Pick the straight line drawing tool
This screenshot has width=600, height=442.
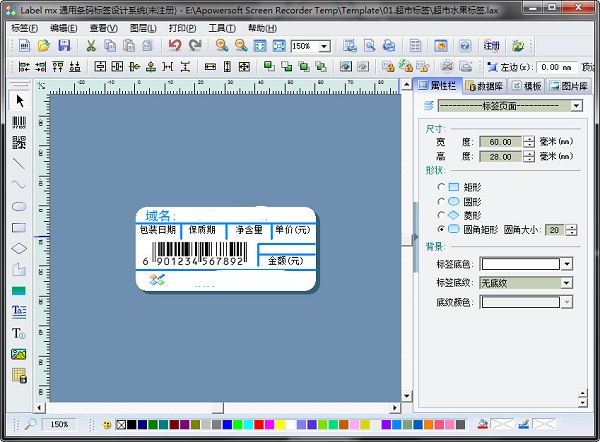click(x=18, y=164)
